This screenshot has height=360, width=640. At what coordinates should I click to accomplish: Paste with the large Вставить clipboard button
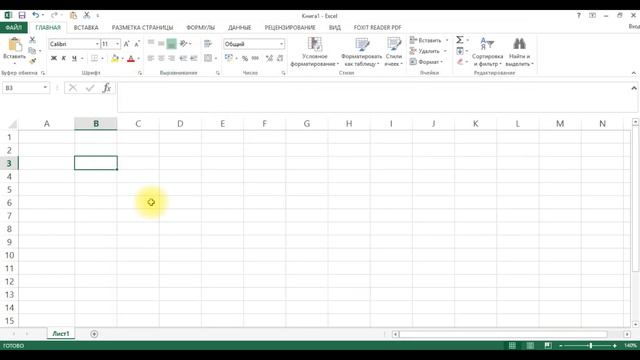[x=14, y=51]
